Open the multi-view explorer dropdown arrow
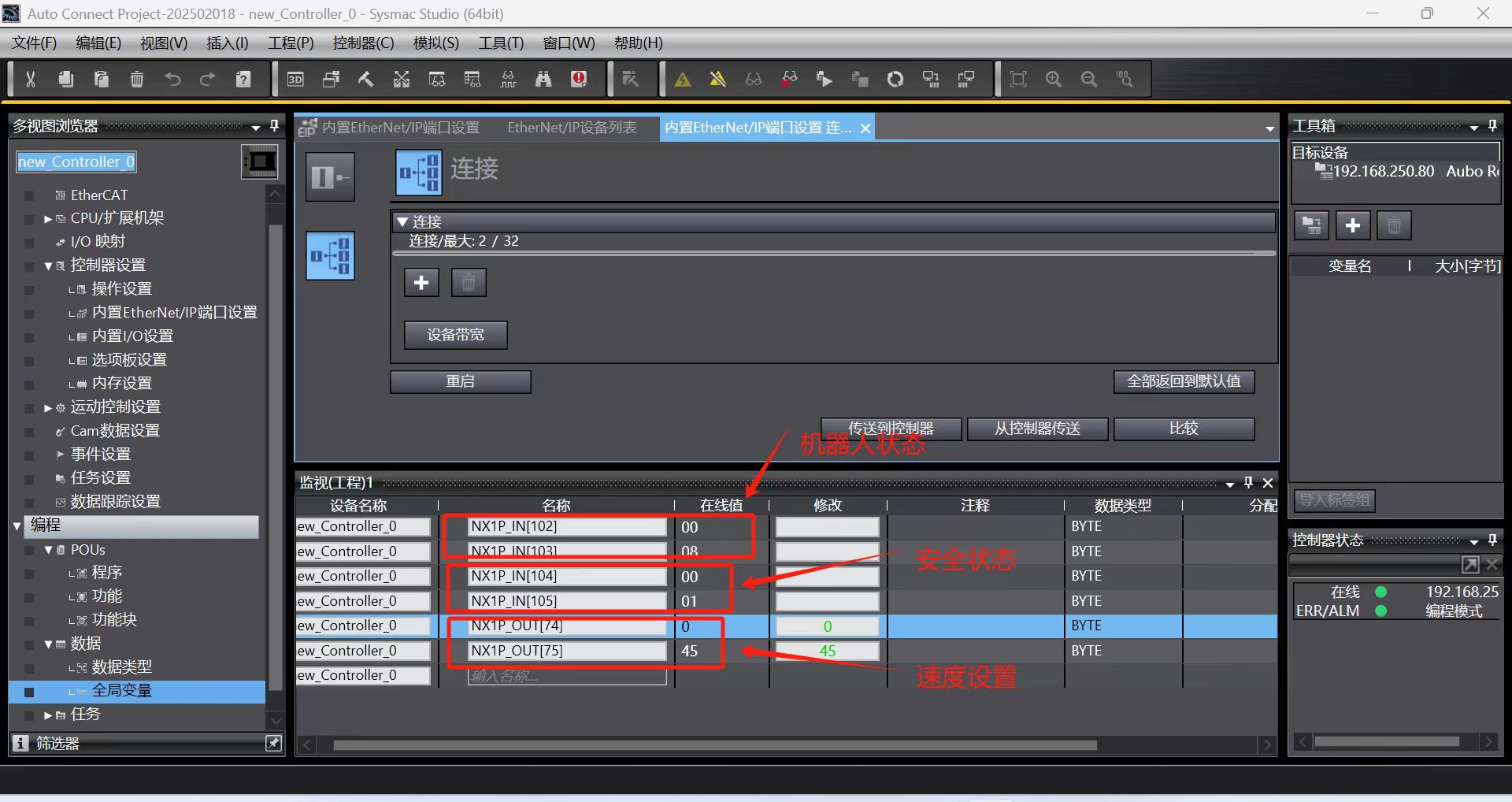 pos(256,127)
